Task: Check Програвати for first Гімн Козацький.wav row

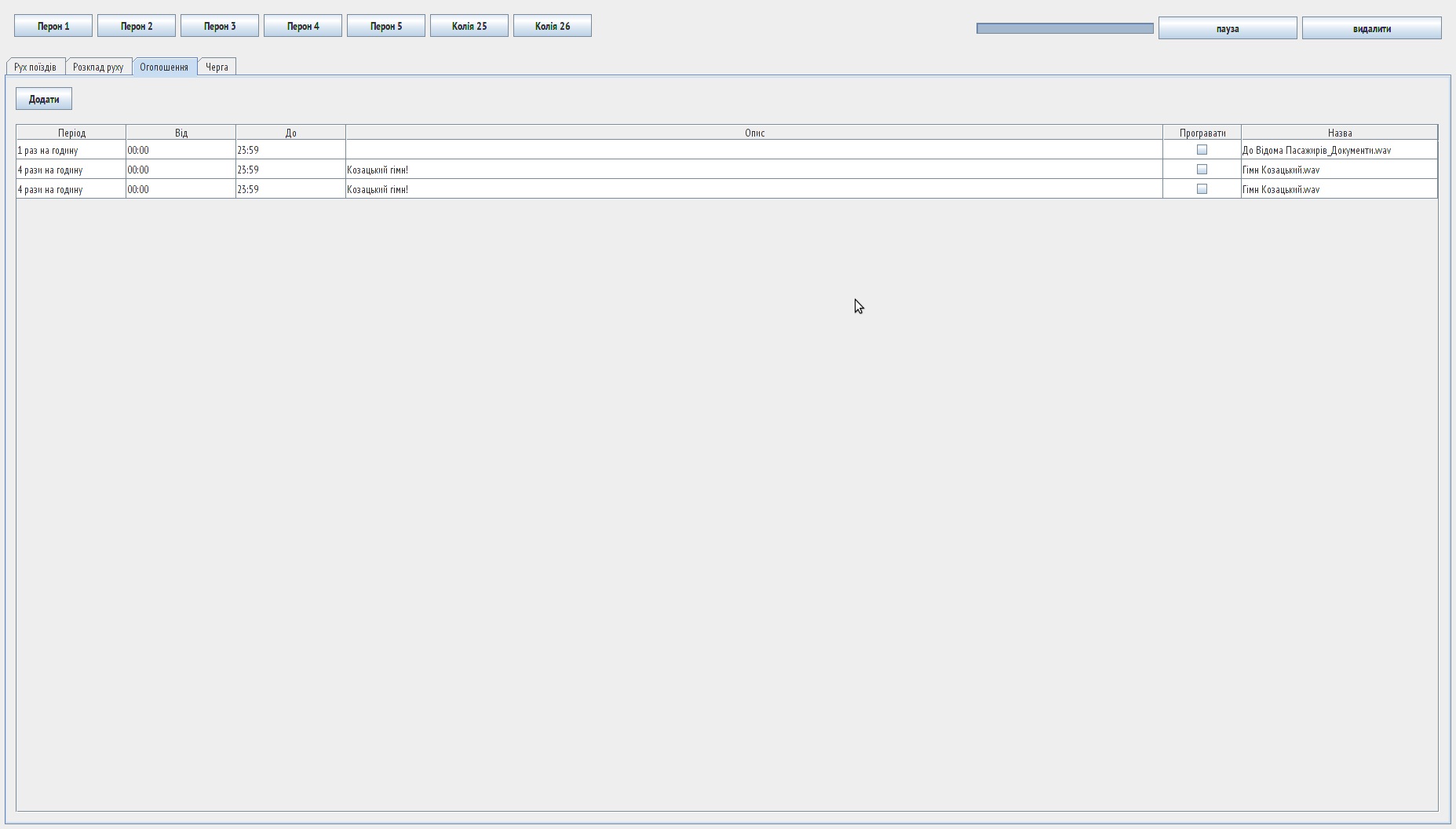Action: click(1202, 169)
